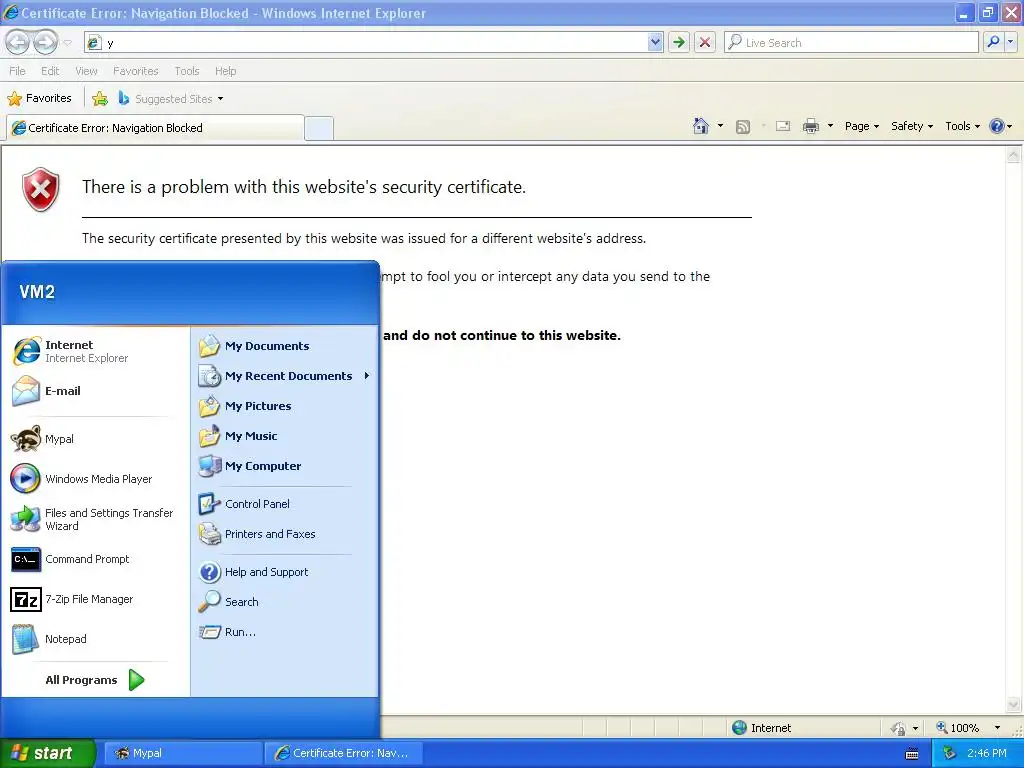Open the Edit menu
This screenshot has height=768, width=1024.
(x=50, y=71)
